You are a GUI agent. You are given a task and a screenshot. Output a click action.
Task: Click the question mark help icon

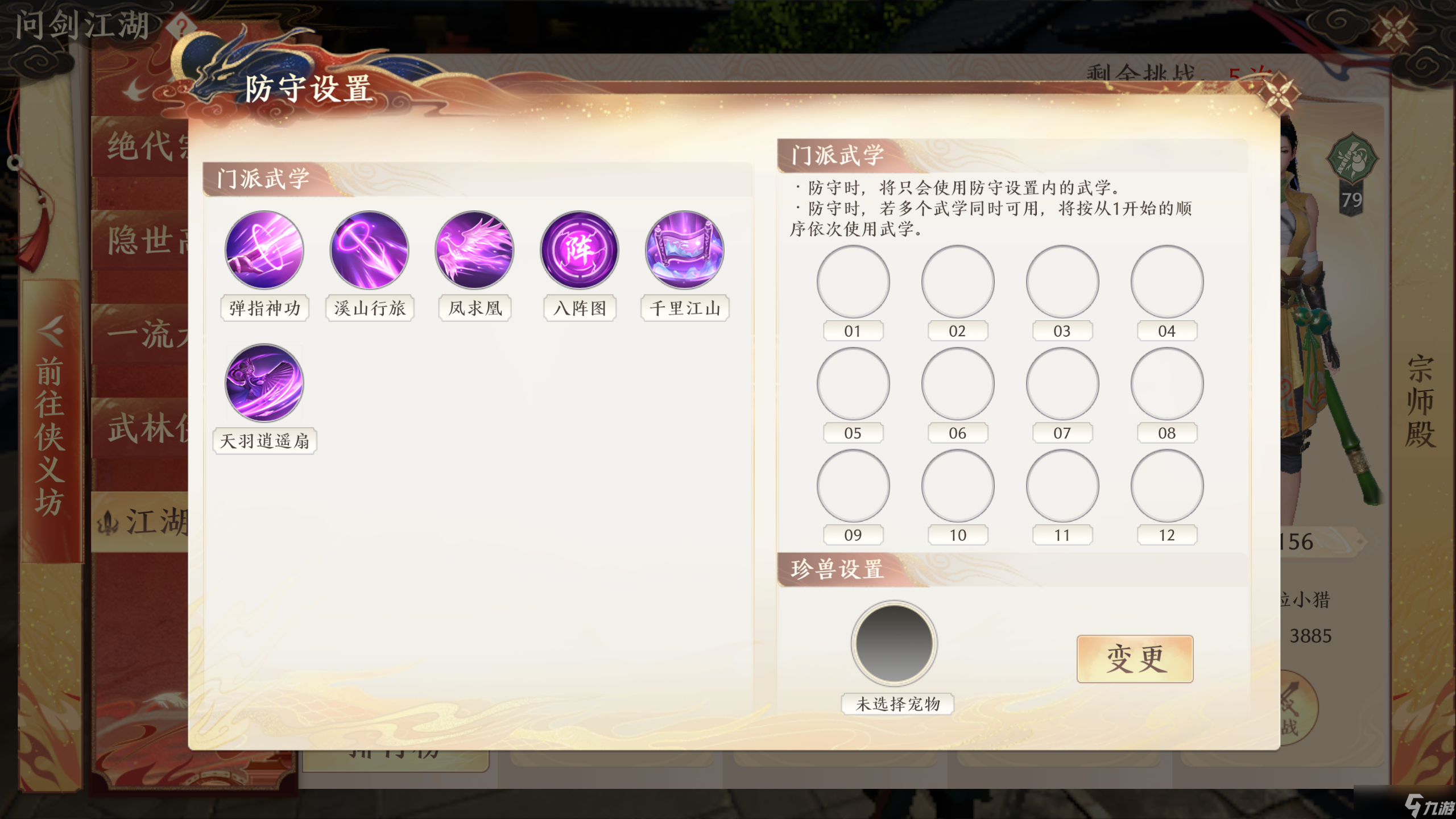[x=182, y=27]
